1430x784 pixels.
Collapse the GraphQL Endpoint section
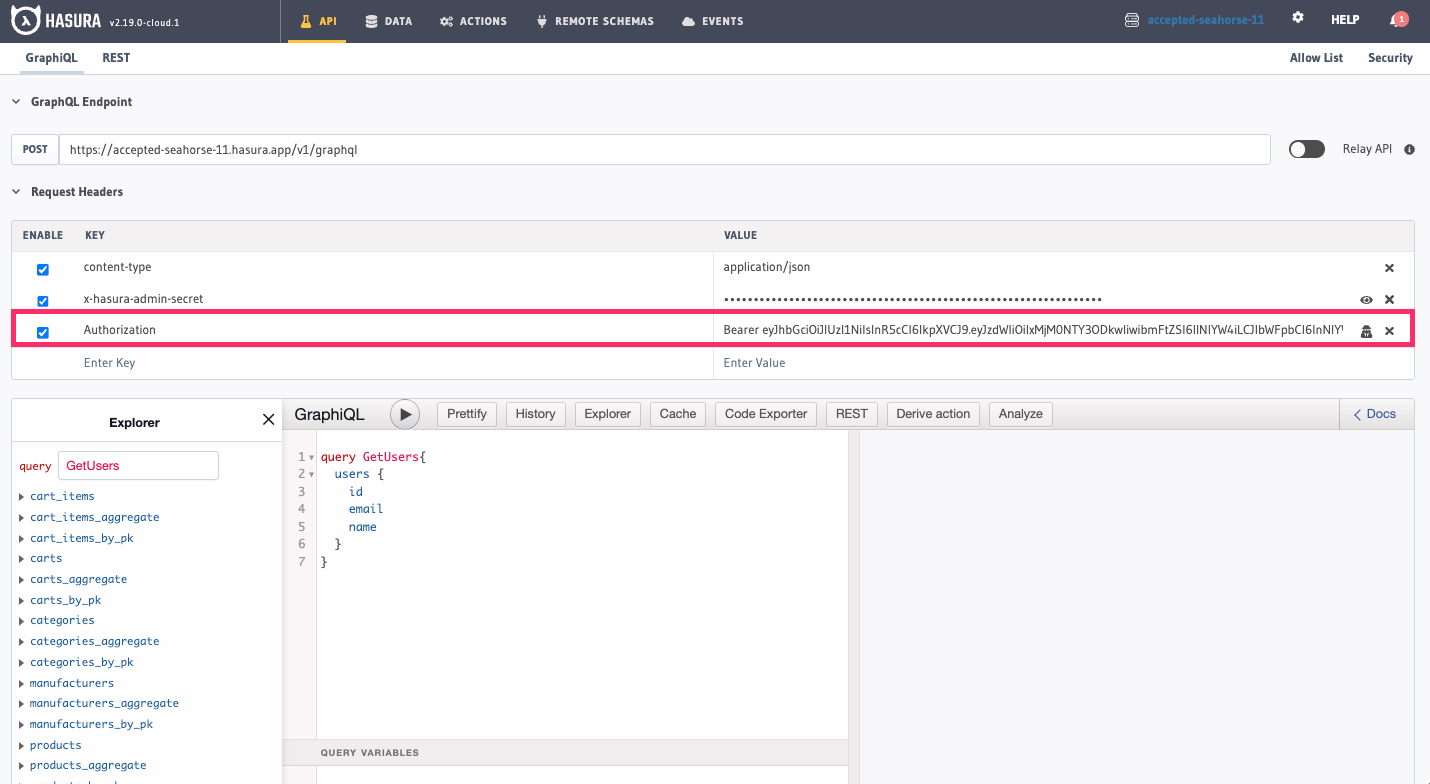(15, 101)
